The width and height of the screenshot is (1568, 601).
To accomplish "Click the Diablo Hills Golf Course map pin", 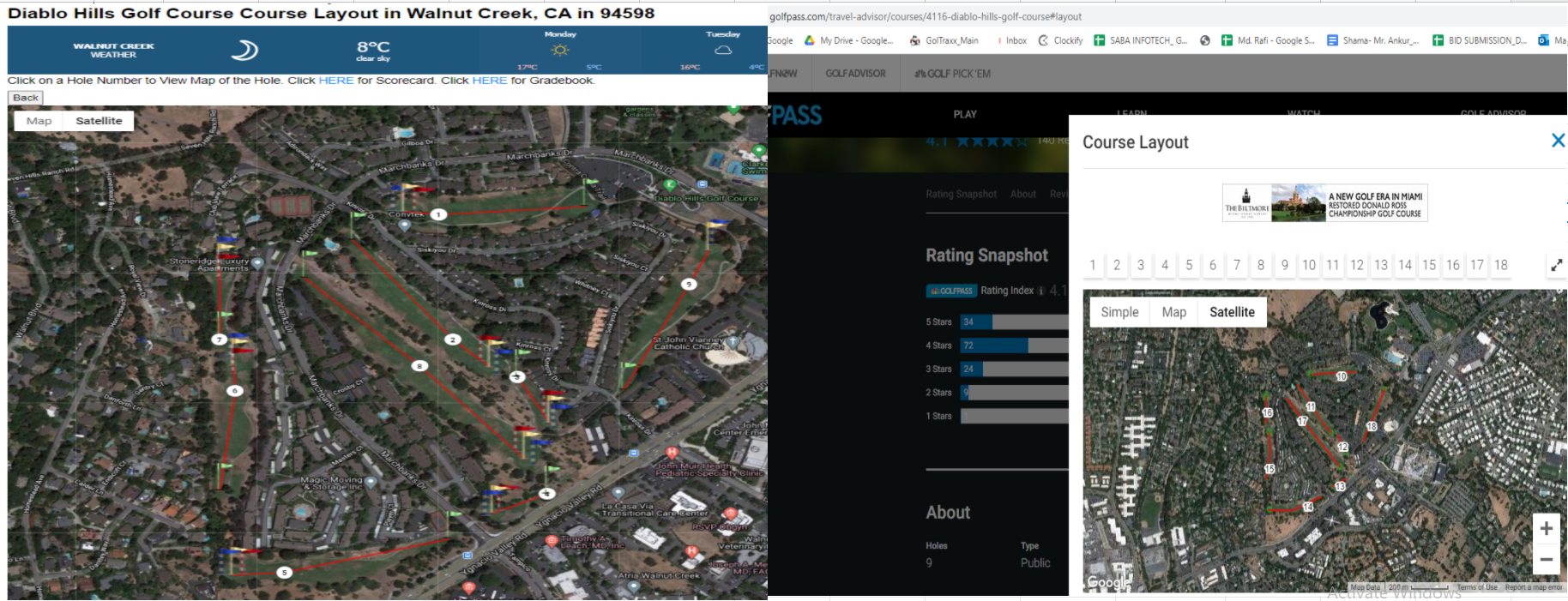I will click(670, 185).
